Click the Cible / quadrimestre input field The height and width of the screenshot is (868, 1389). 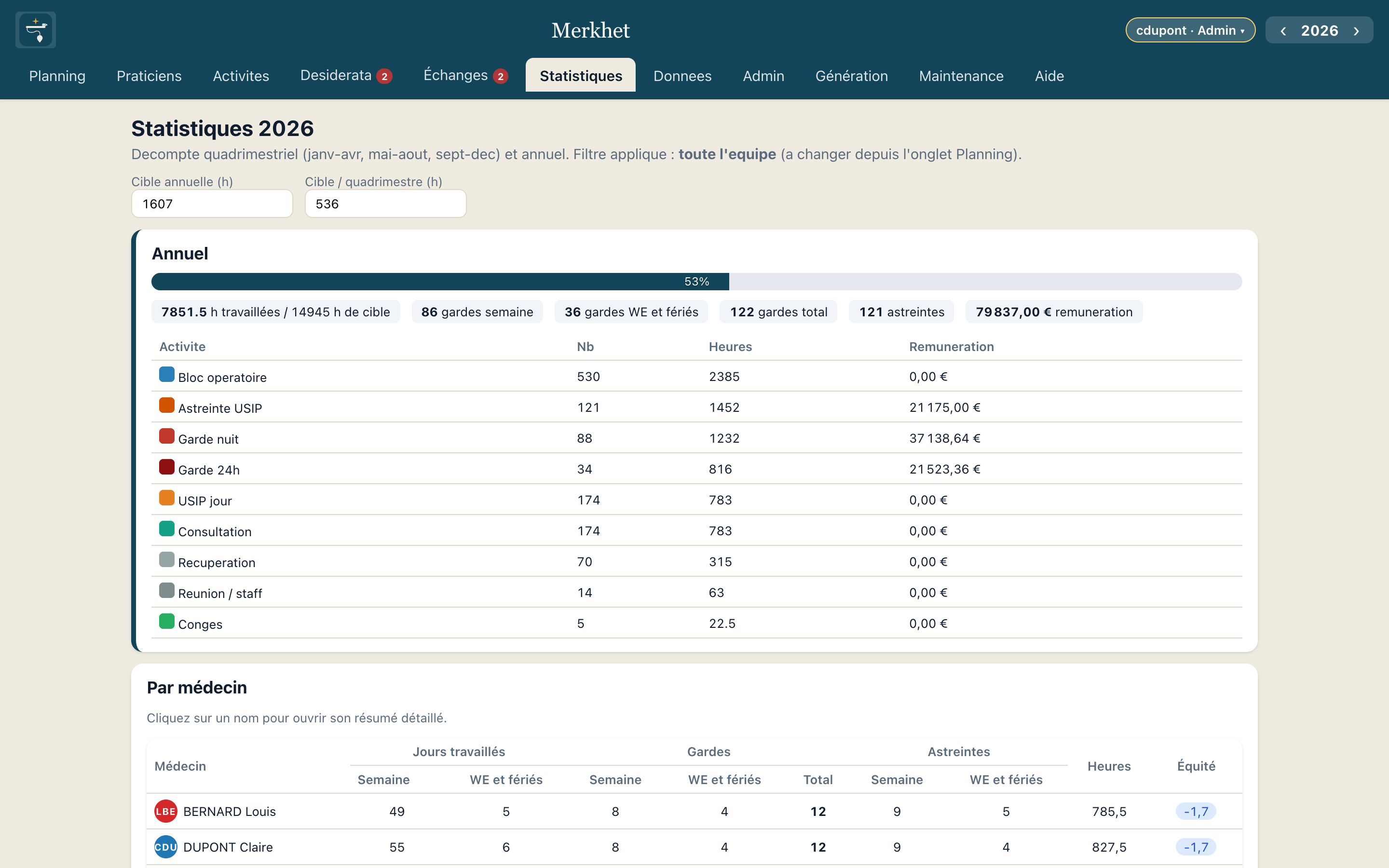pos(385,204)
